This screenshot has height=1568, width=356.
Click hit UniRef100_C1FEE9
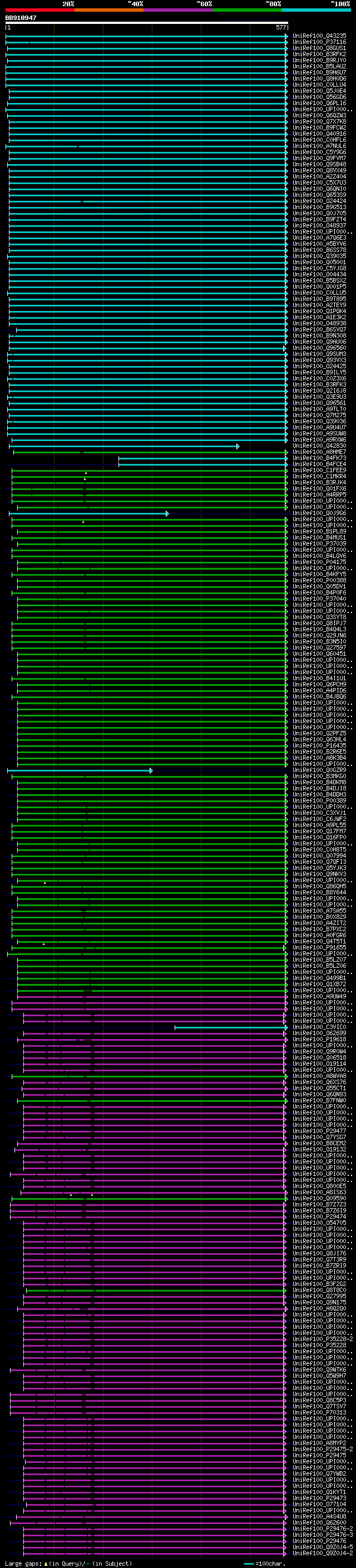pos(319,471)
